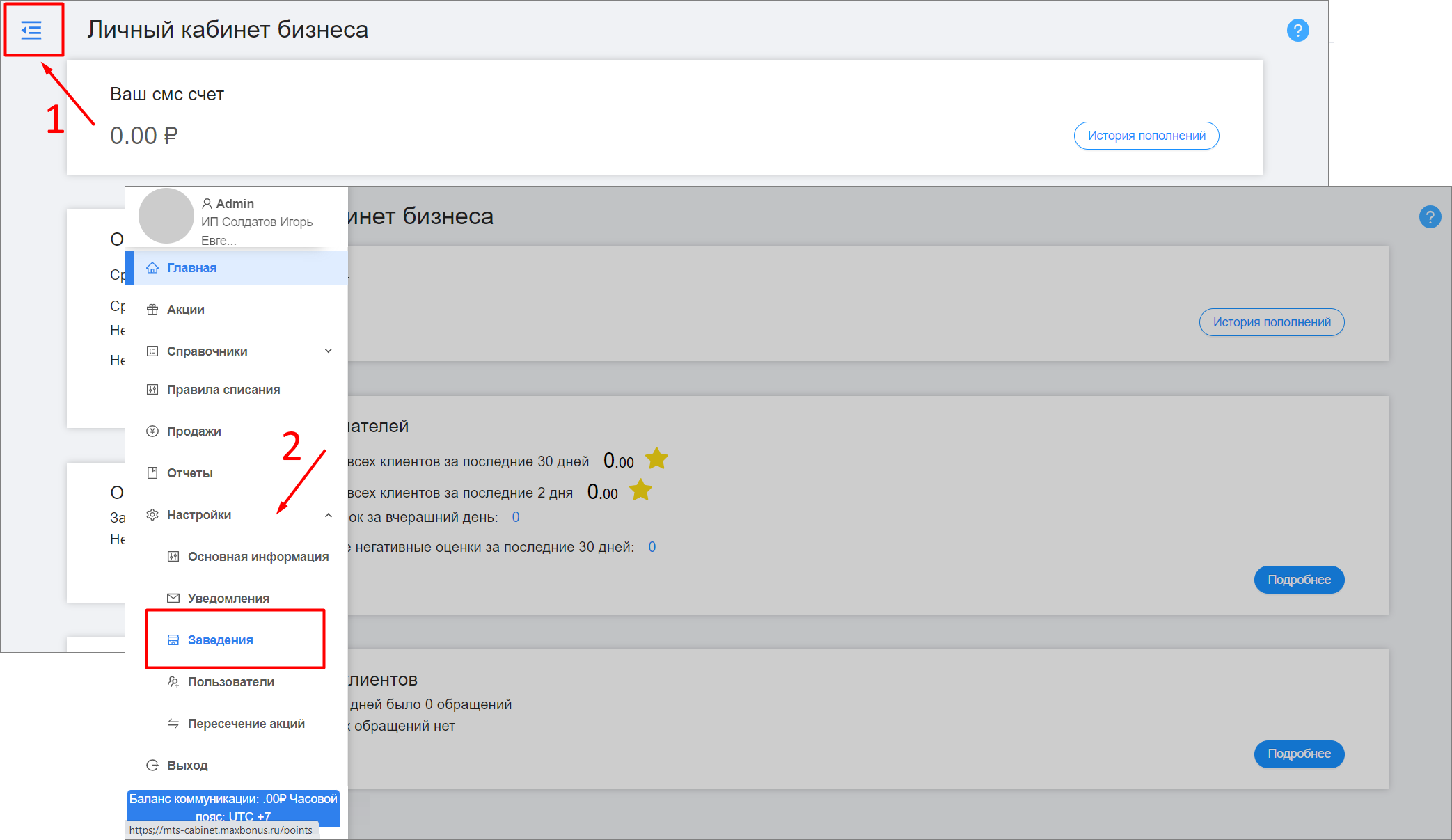Click the gray Admin avatar circle
This screenshot has width=1452, height=840.
166,216
